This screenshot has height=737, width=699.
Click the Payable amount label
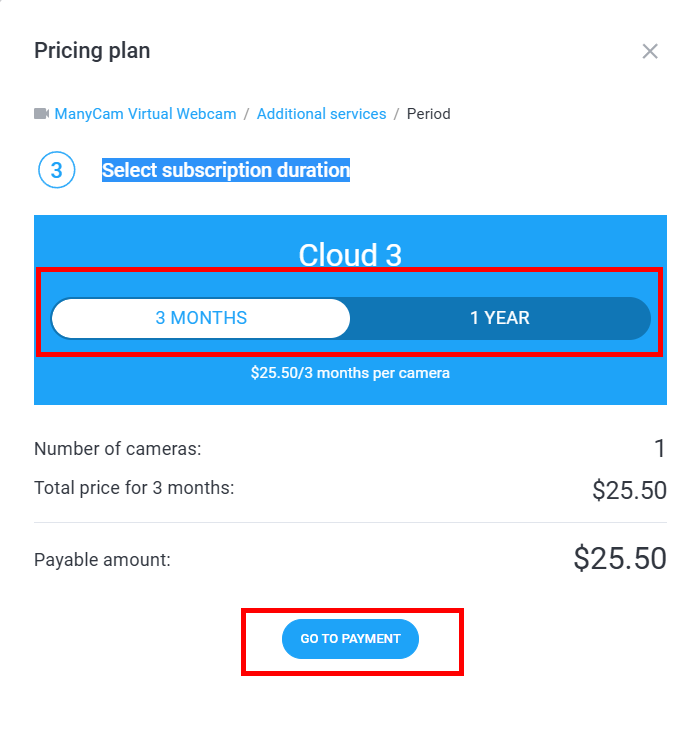pyautogui.click(x=102, y=560)
